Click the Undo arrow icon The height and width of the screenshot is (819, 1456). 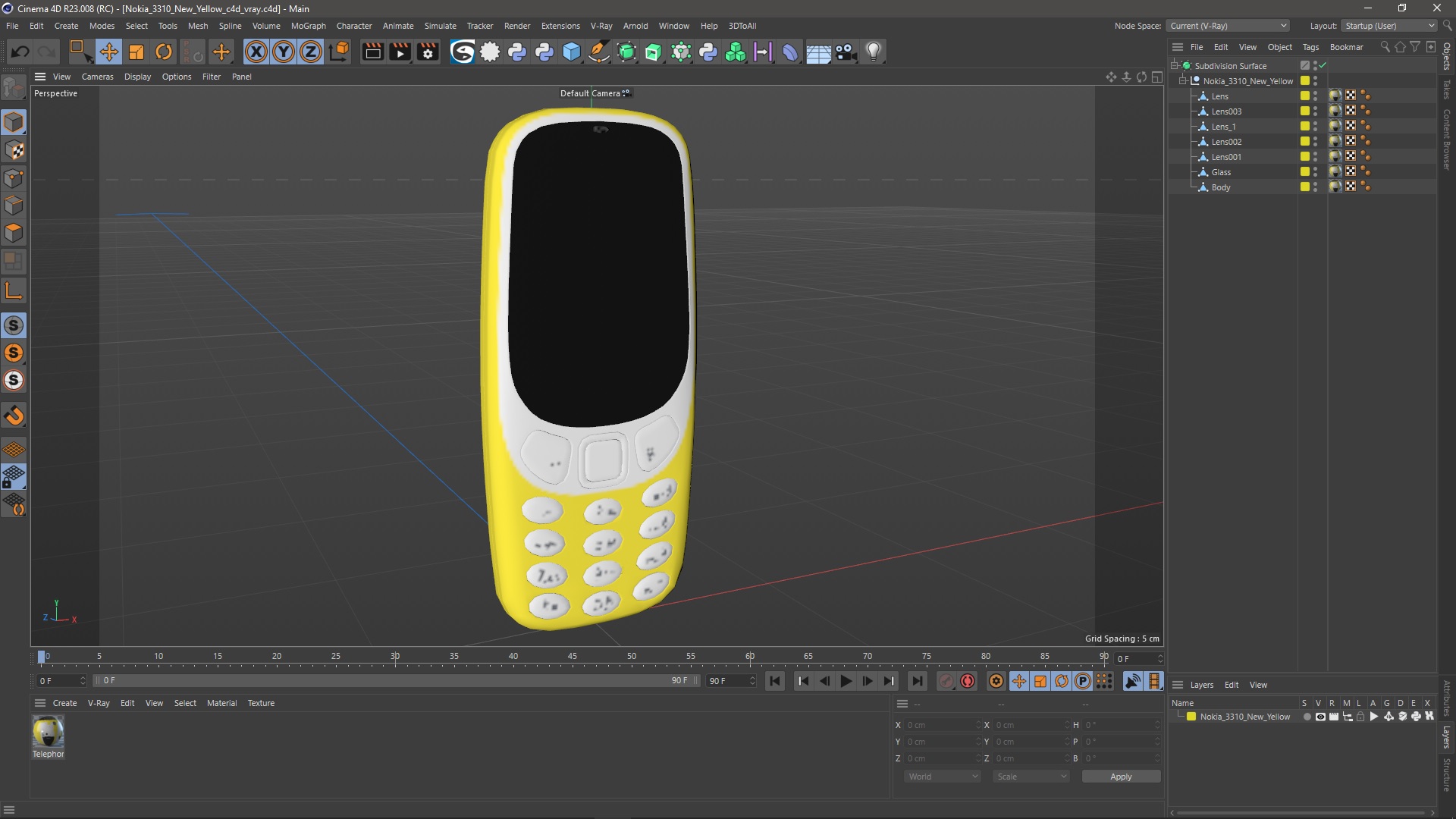click(x=20, y=52)
